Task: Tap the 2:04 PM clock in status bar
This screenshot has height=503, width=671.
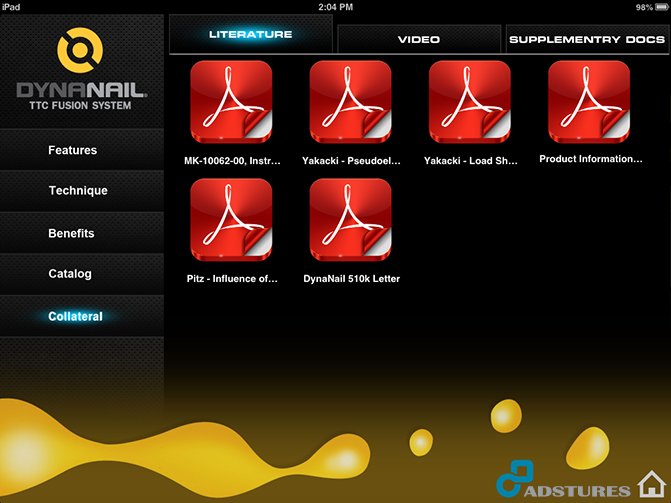Action: pos(336,7)
